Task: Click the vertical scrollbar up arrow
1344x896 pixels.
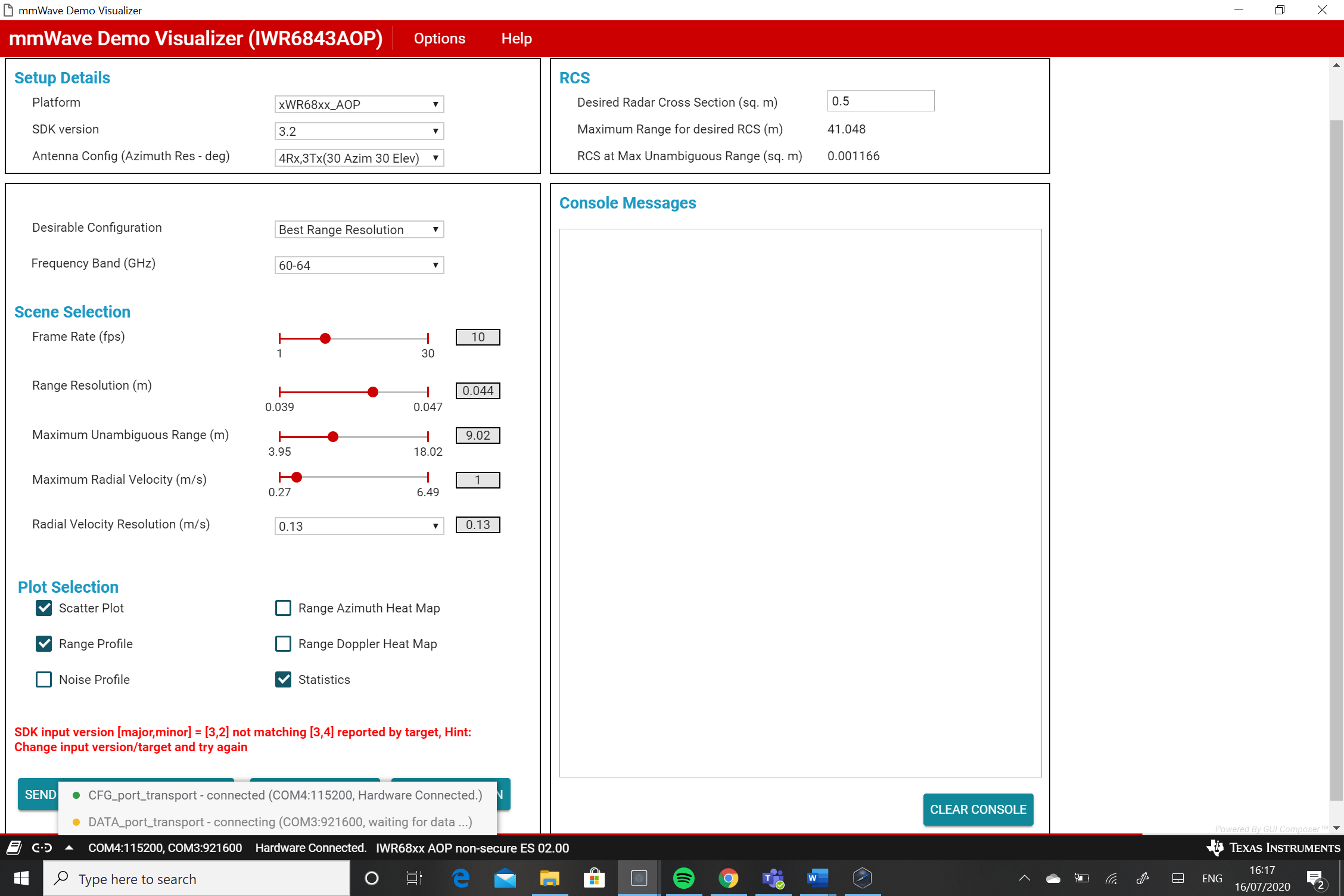Action: point(1336,65)
